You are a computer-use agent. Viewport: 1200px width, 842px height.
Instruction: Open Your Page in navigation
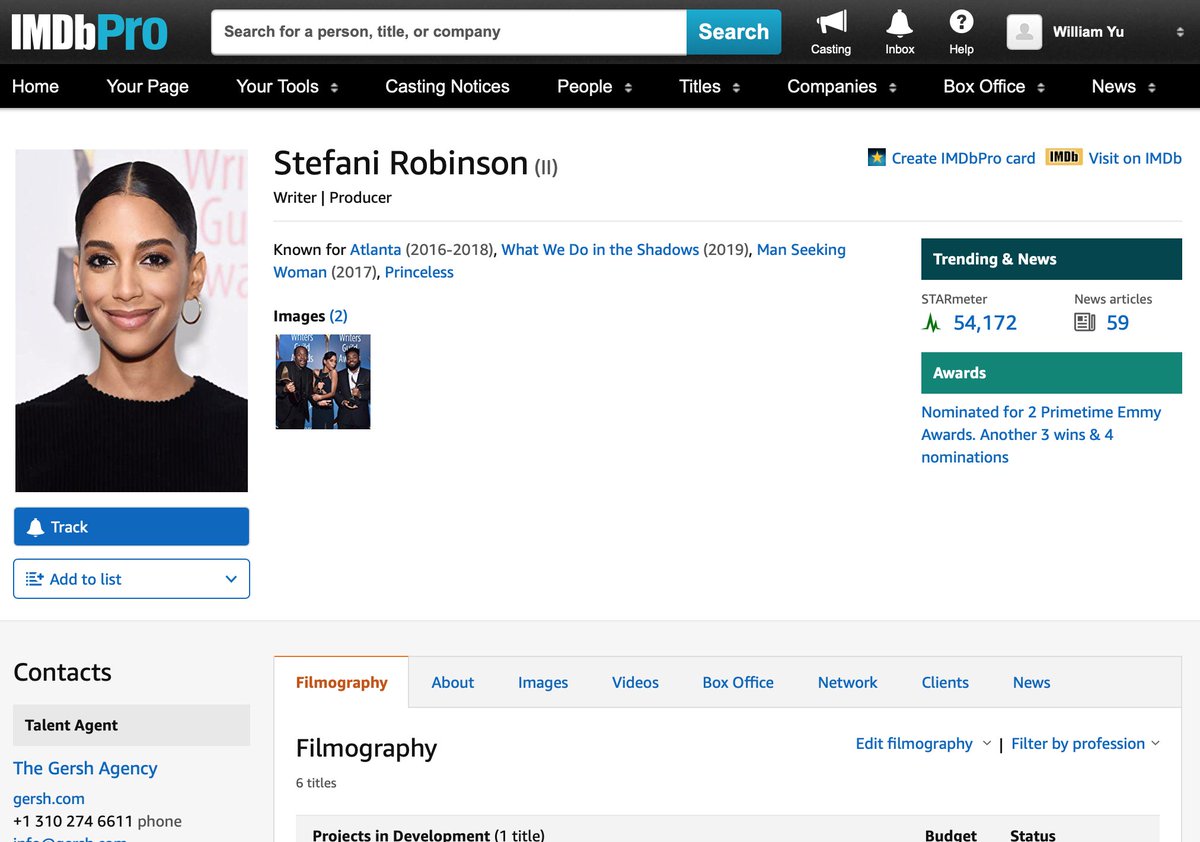[147, 87]
